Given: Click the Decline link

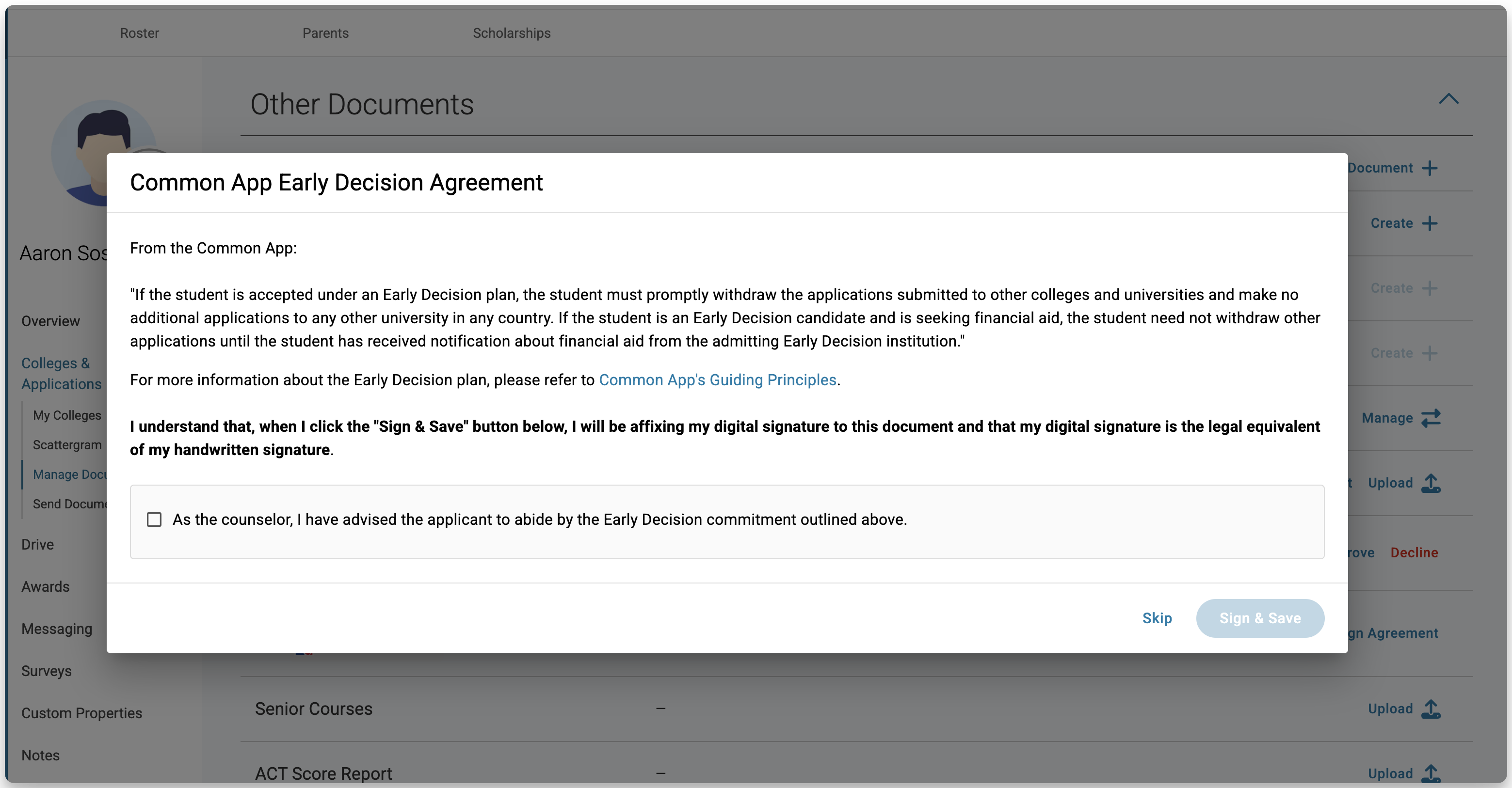Looking at the screenshot, I should (1414, 552).
